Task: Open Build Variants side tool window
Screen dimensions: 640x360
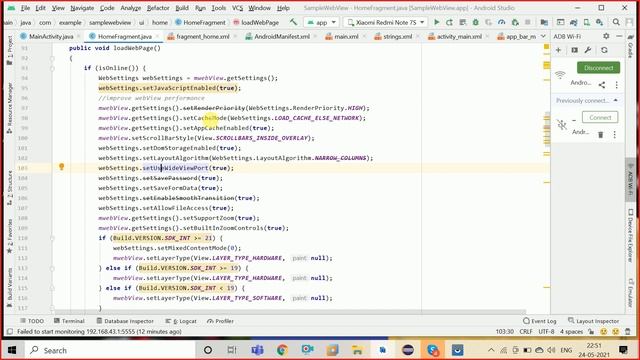Action: coord(10,288)
